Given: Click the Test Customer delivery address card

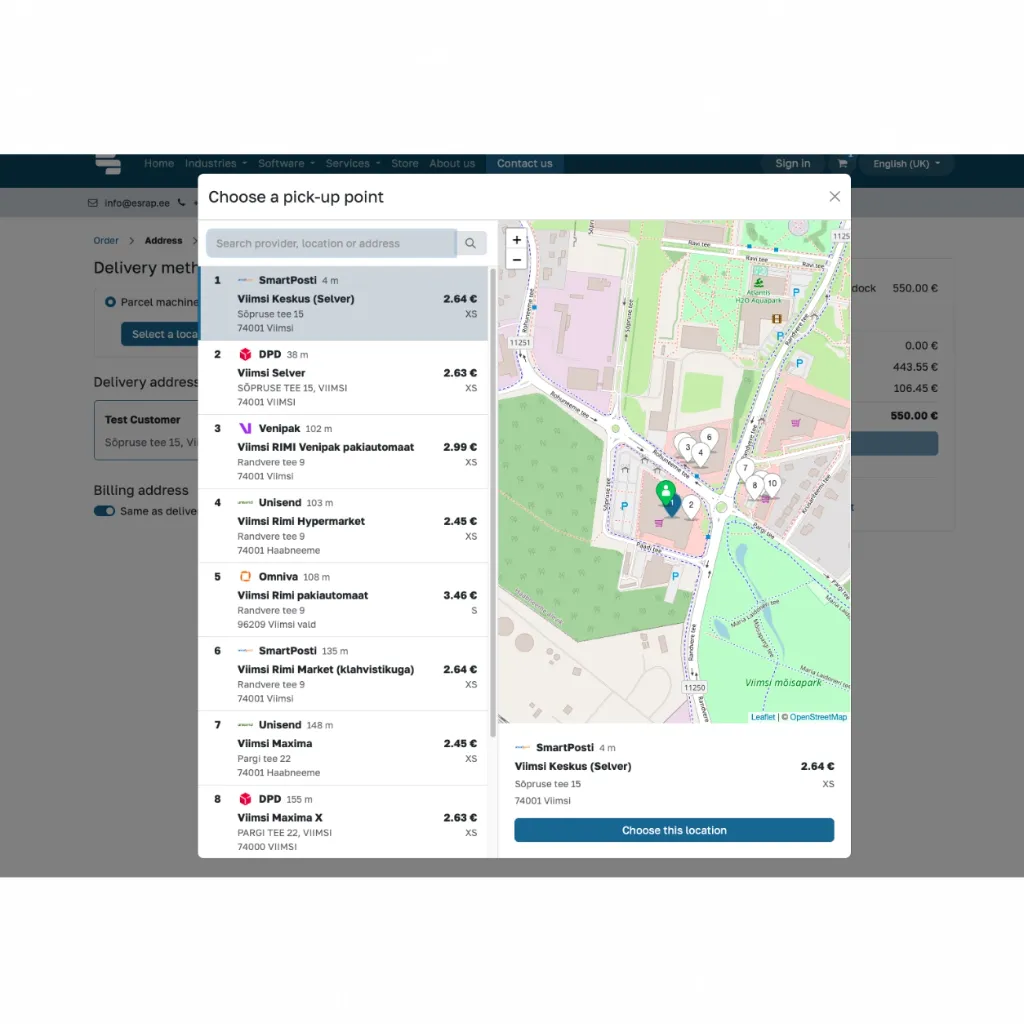Looking at the screenshot, I should click(x=147, y=431).
